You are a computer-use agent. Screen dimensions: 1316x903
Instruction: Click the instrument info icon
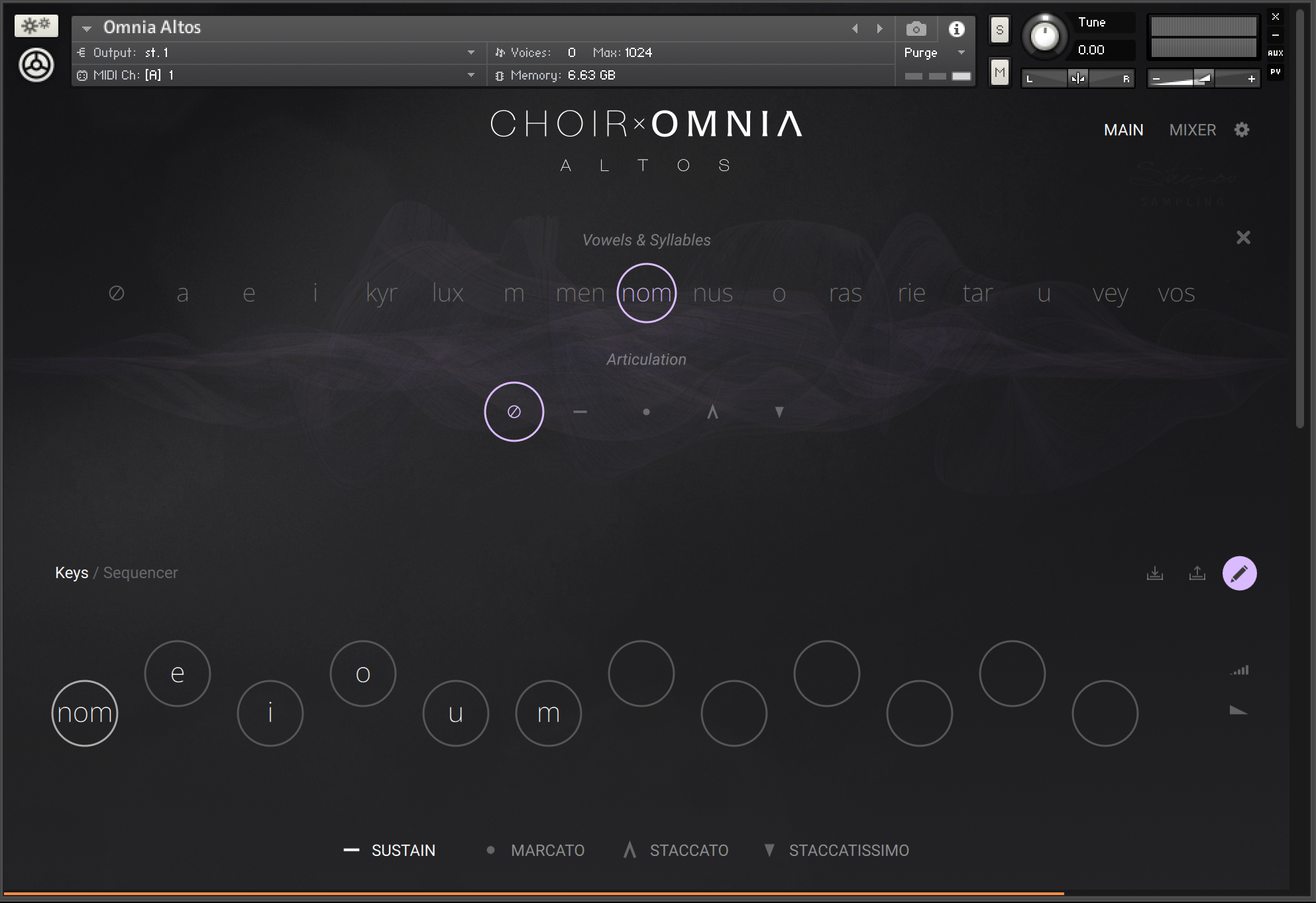pyautogui.click(x=956, y=29)
